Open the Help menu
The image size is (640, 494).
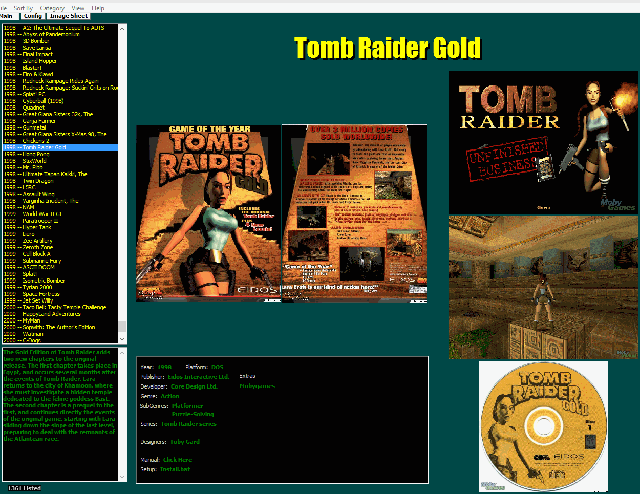98,8
